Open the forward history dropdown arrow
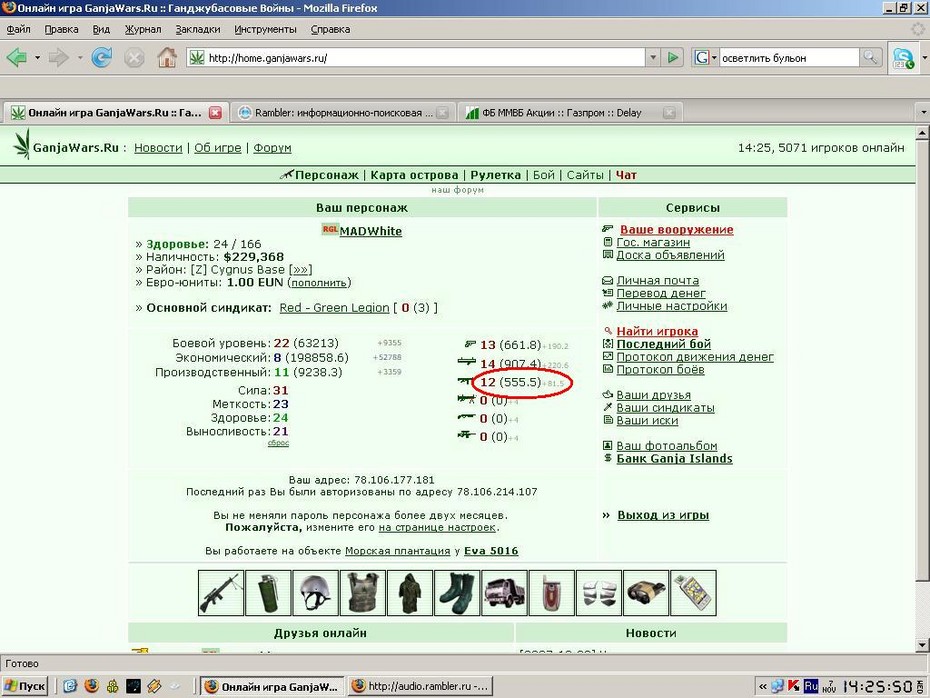The width and height of the screenshot is (930, 698). (x=79, y=58)
